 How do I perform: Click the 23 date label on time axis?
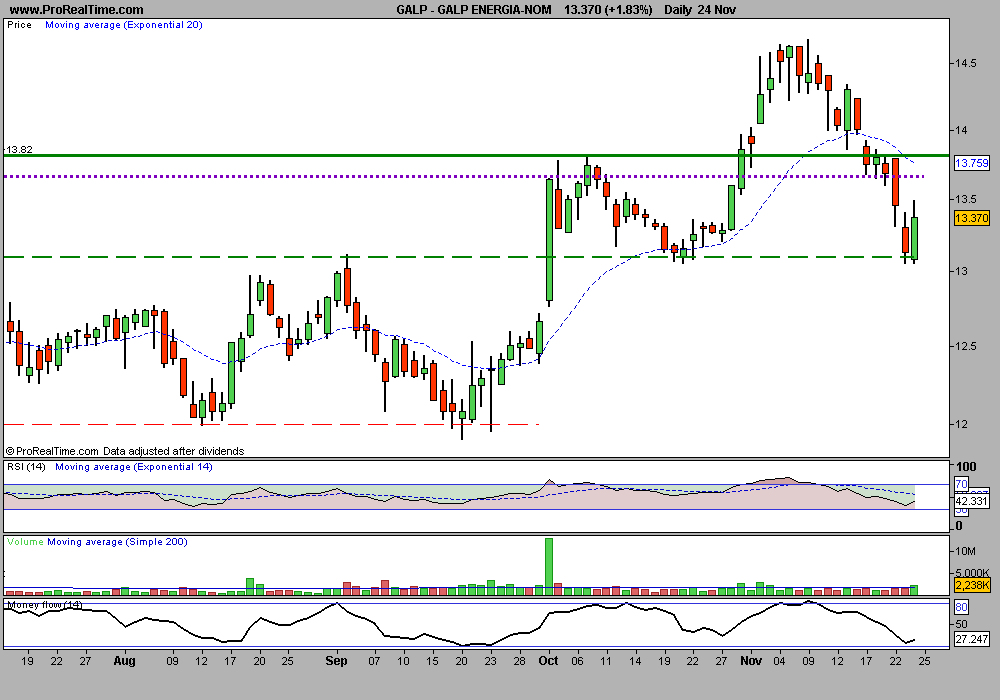tap(490, 661)
